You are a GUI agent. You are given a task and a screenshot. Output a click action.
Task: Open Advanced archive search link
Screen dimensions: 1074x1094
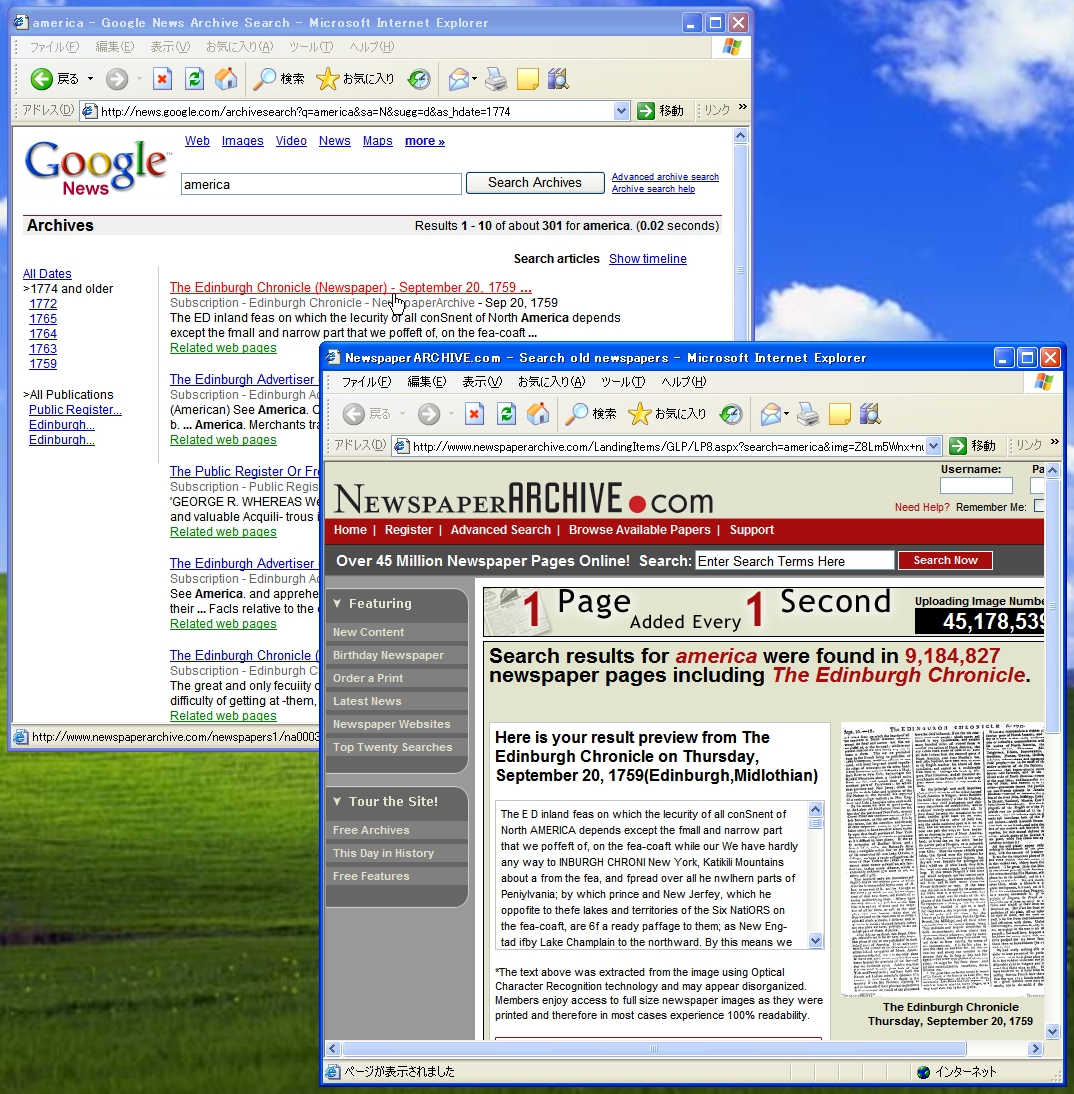[665, 177]
